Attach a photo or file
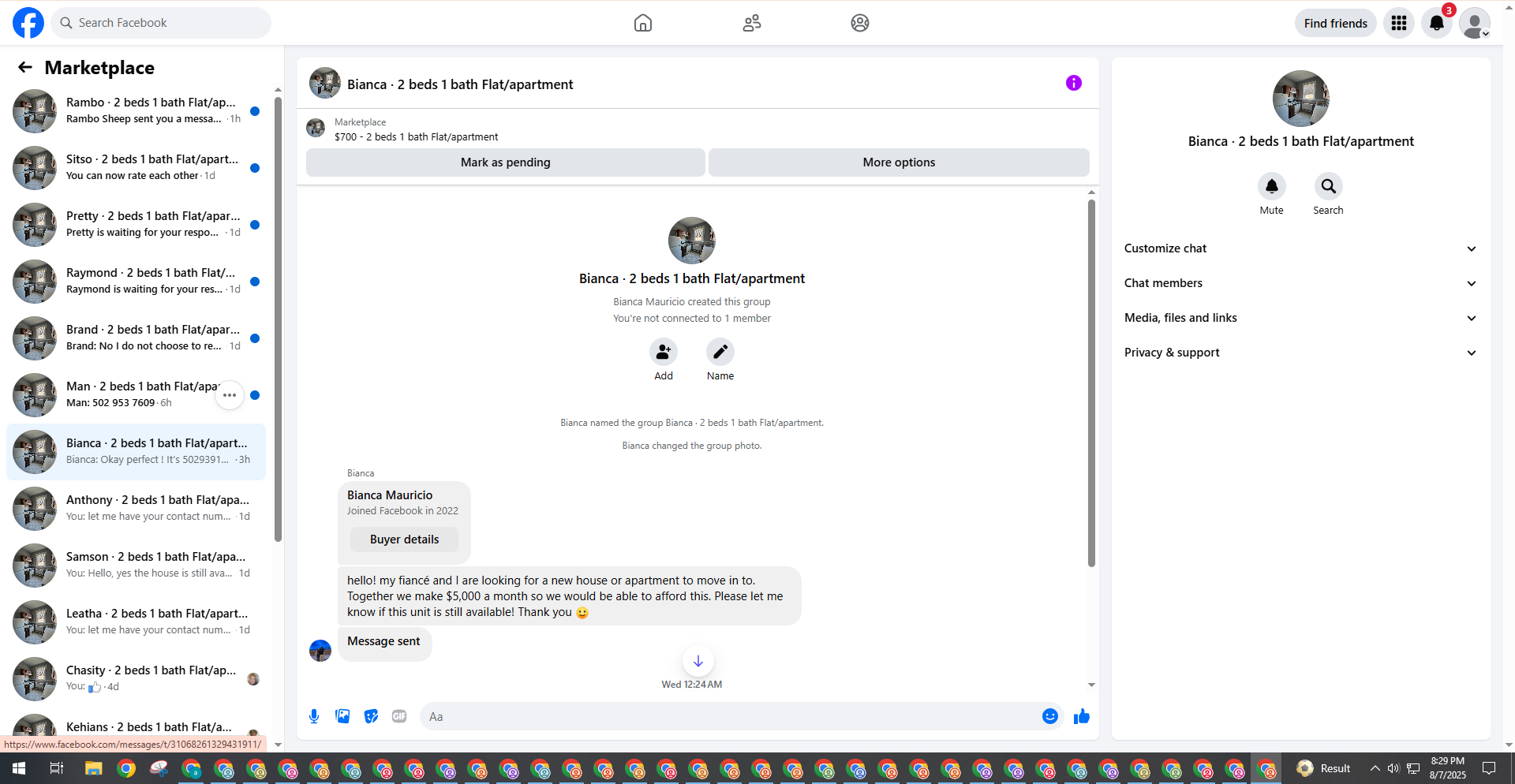This screenshot has width=1515, height=784. coord(342,716)
